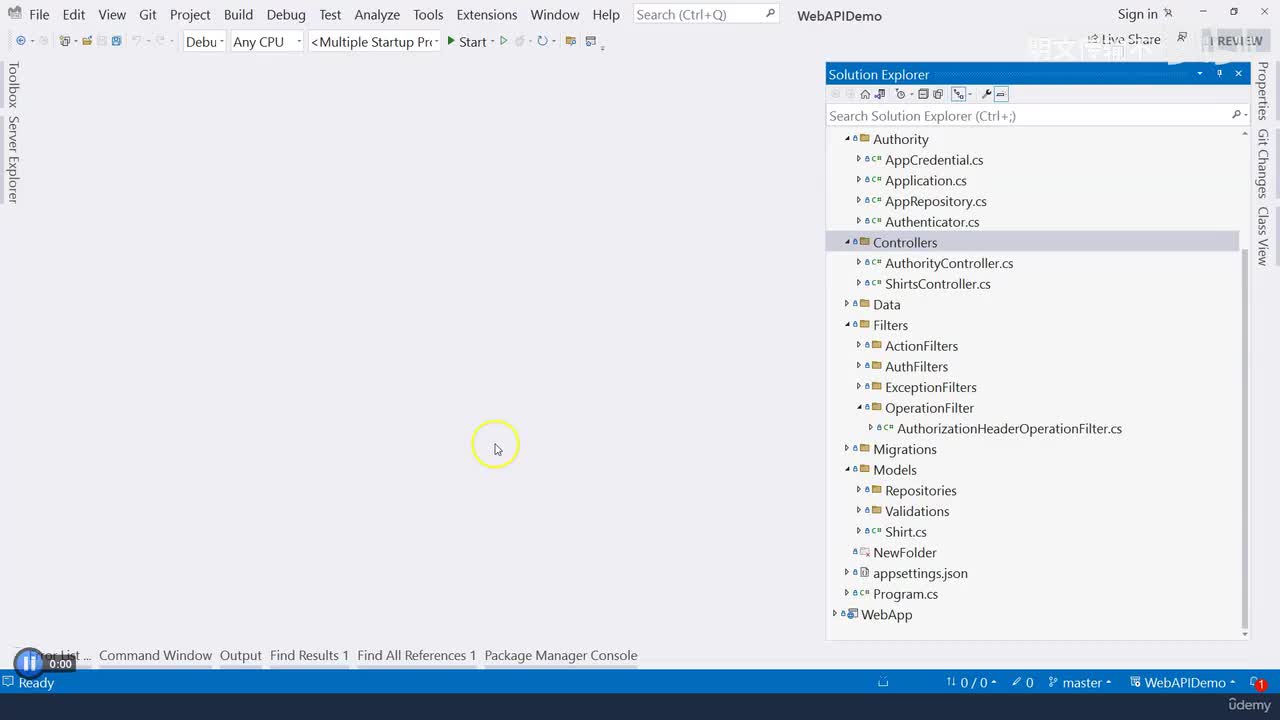Click the 0 / 0 unpushed commits indicator

point(971,682)
